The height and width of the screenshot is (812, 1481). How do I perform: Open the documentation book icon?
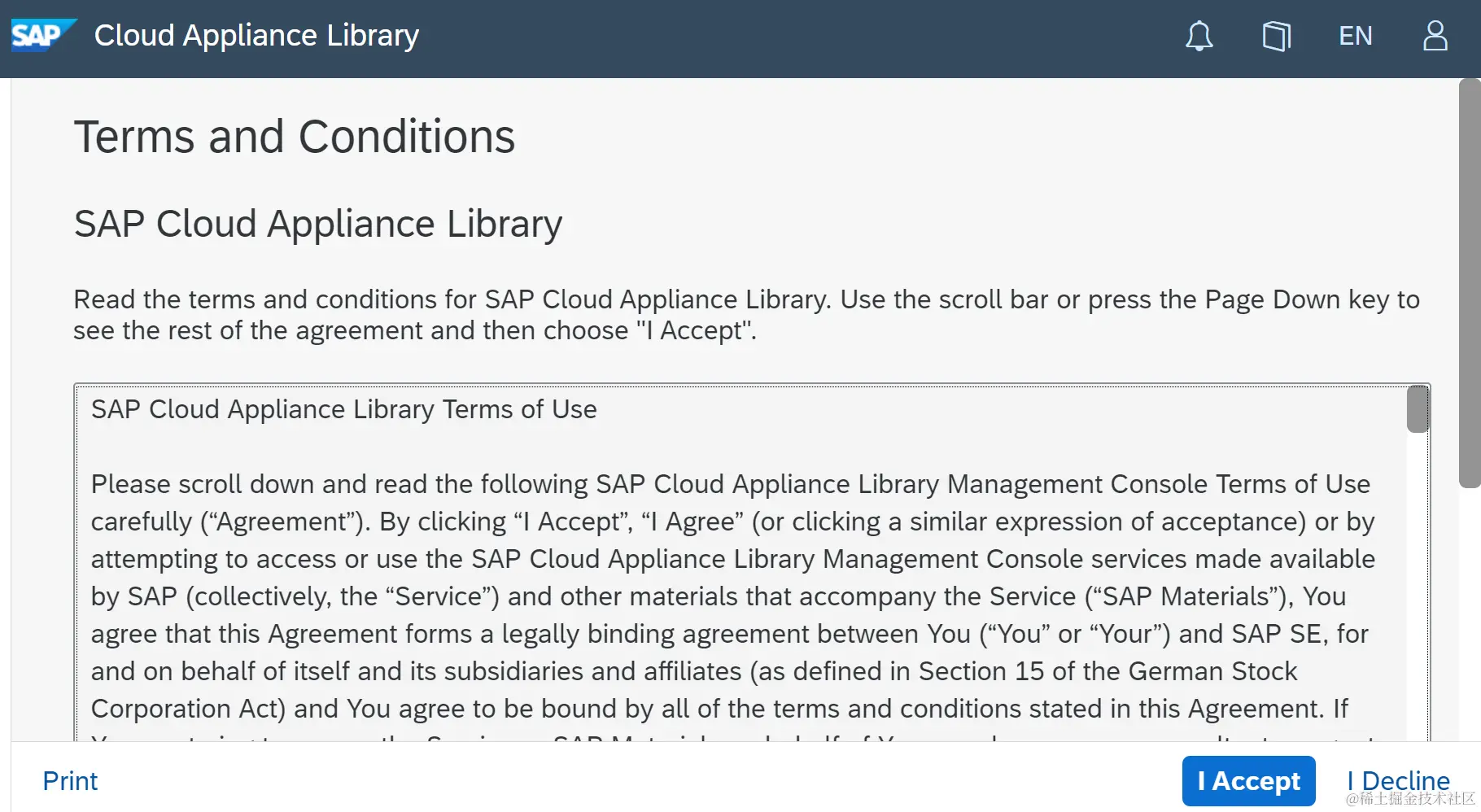1276,36
